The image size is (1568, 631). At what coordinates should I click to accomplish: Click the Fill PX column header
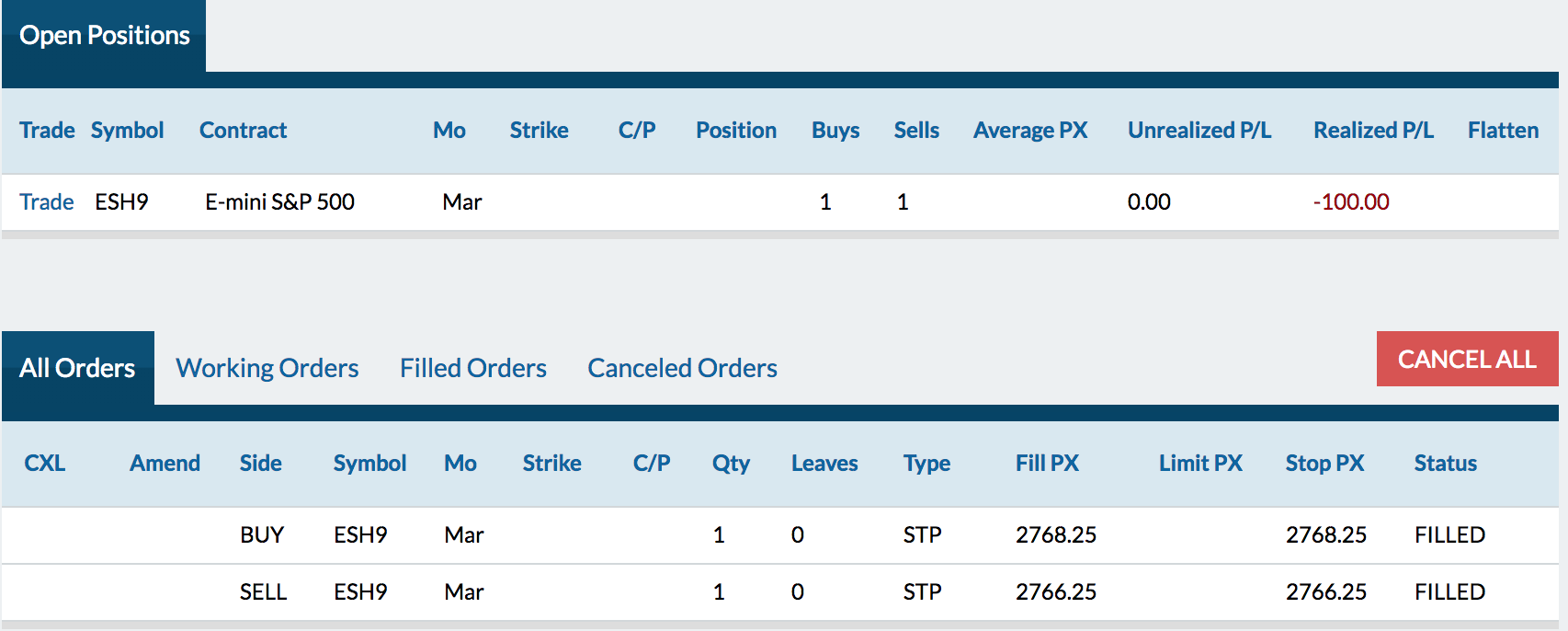1047,464
